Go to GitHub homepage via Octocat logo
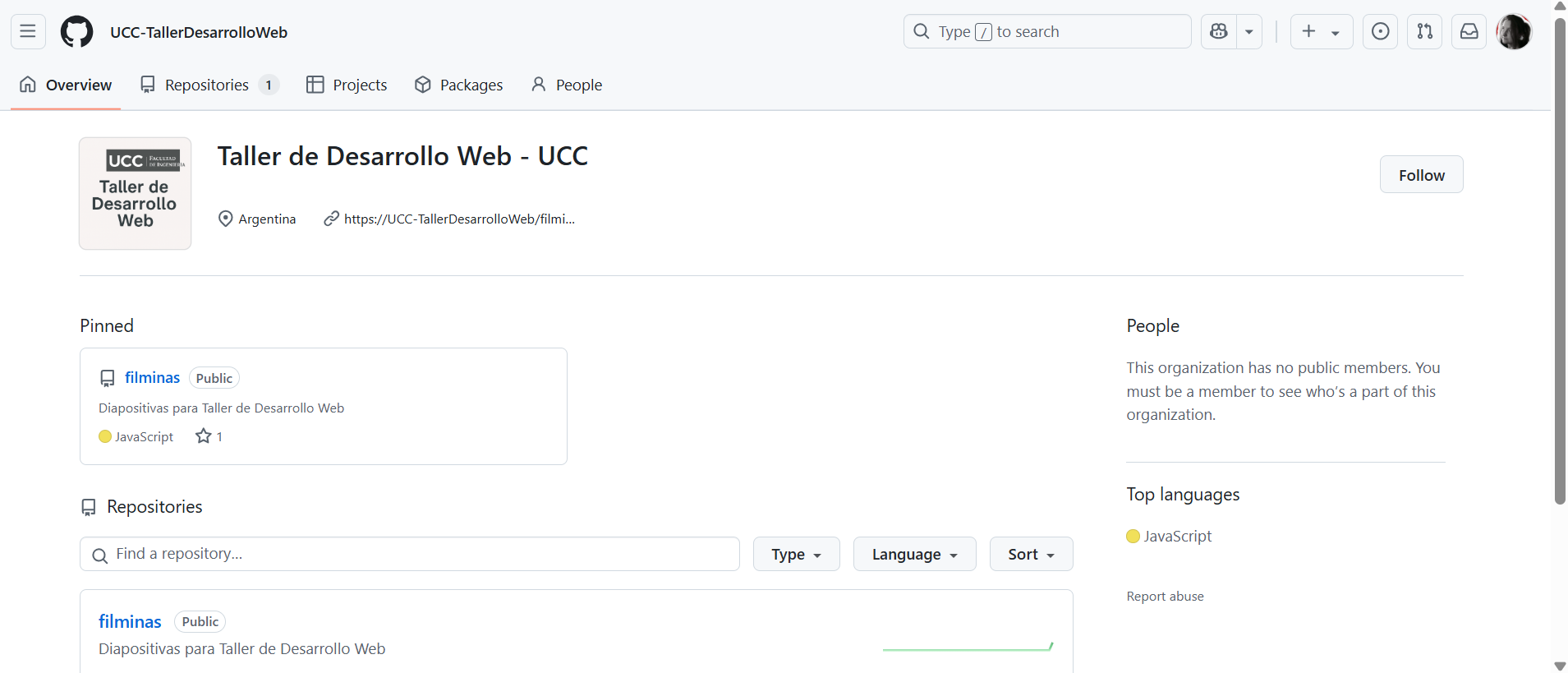This screenshot has width=1568, height=673. 77,32
